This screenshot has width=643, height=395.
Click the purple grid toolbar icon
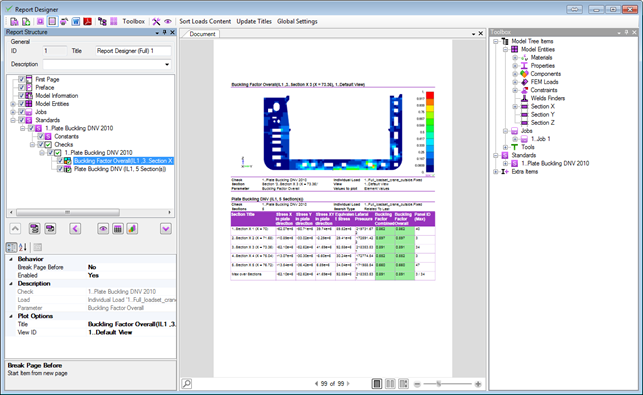pos(114,21)
